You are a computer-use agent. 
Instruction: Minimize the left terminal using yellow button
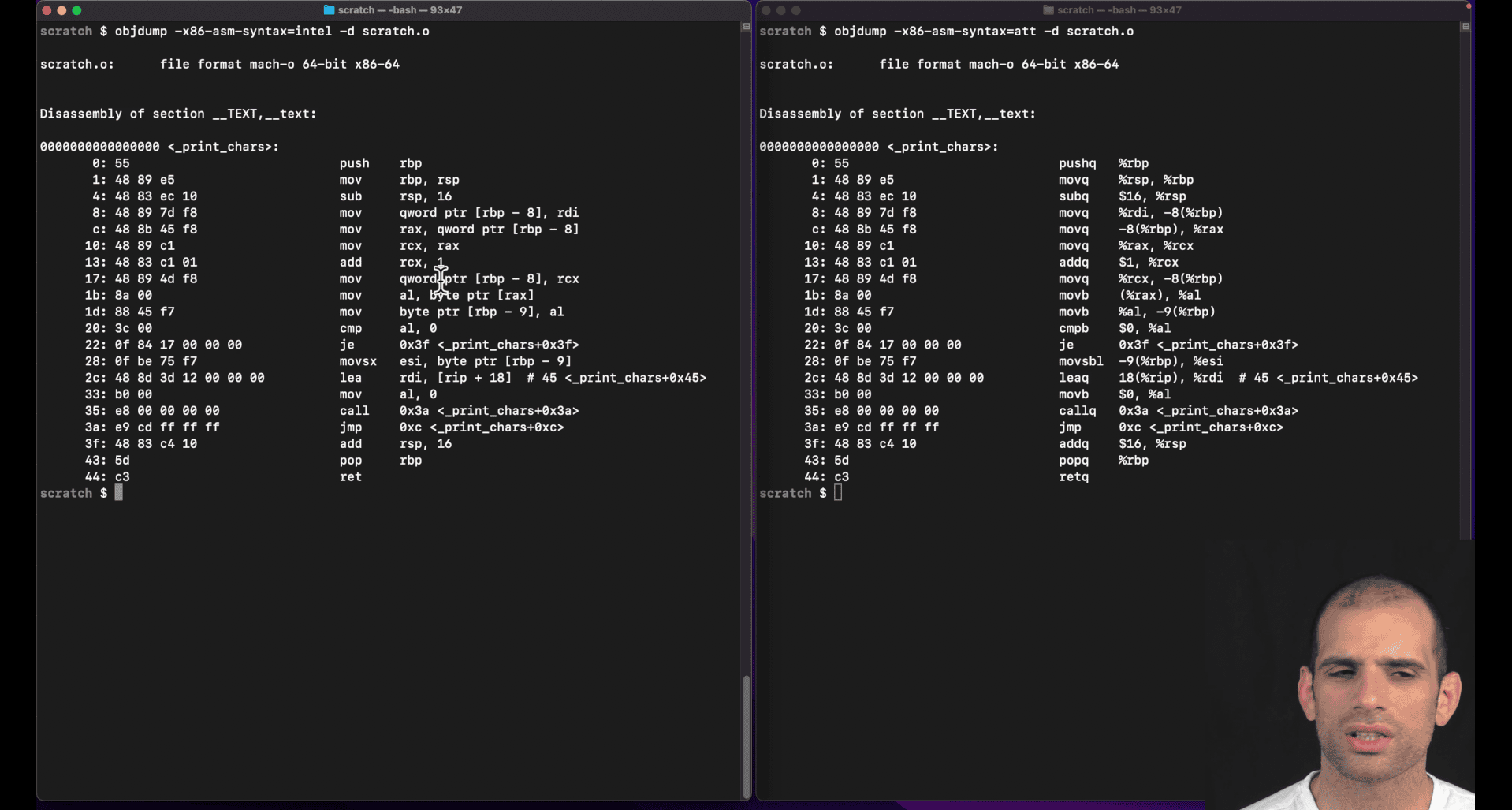pyautogui.click(x=61, y=10)
